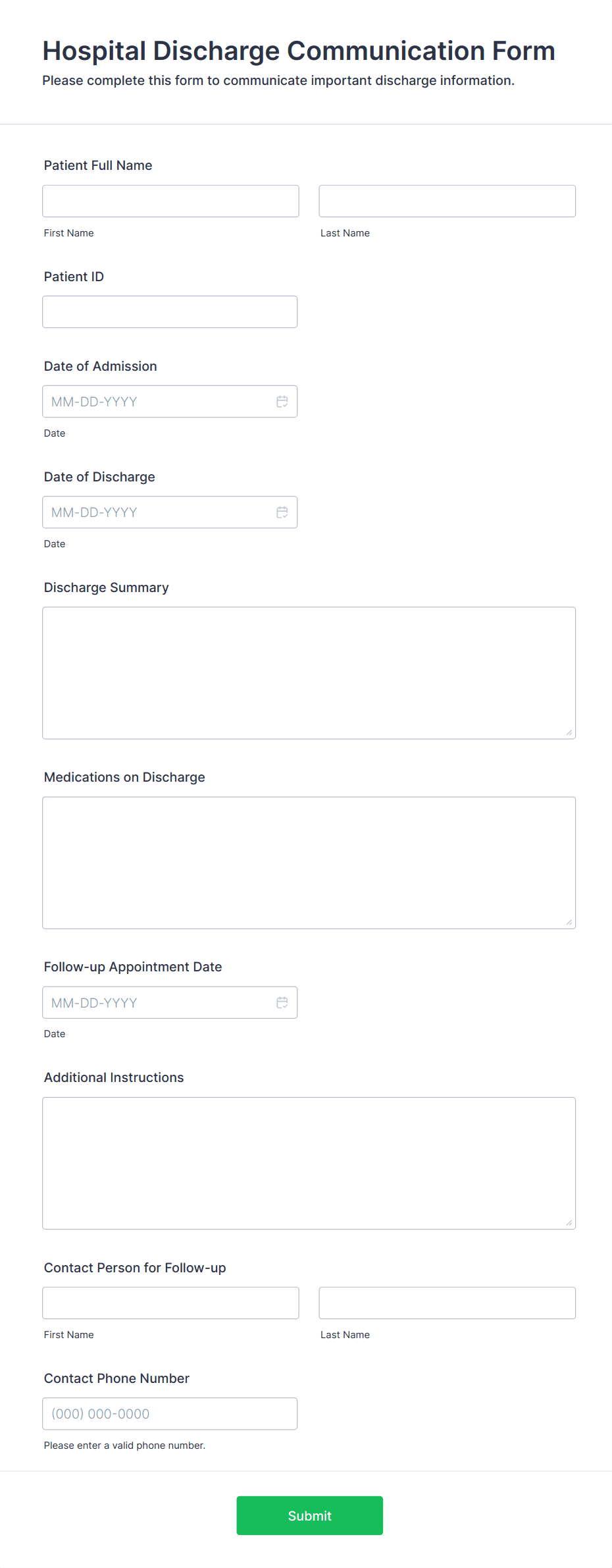The image size is (612, 1568).
Task: Select the Contact Phone Number input
Action: pos(170,1413)
